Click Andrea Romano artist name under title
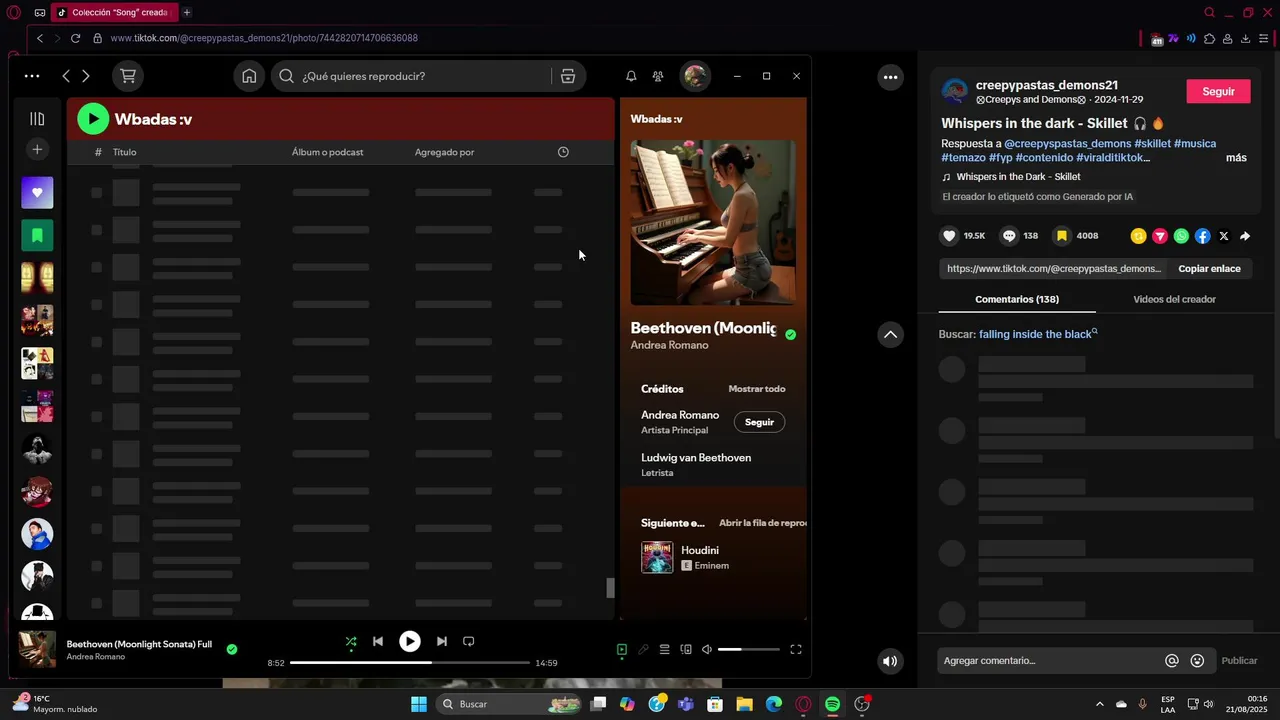 669,345
